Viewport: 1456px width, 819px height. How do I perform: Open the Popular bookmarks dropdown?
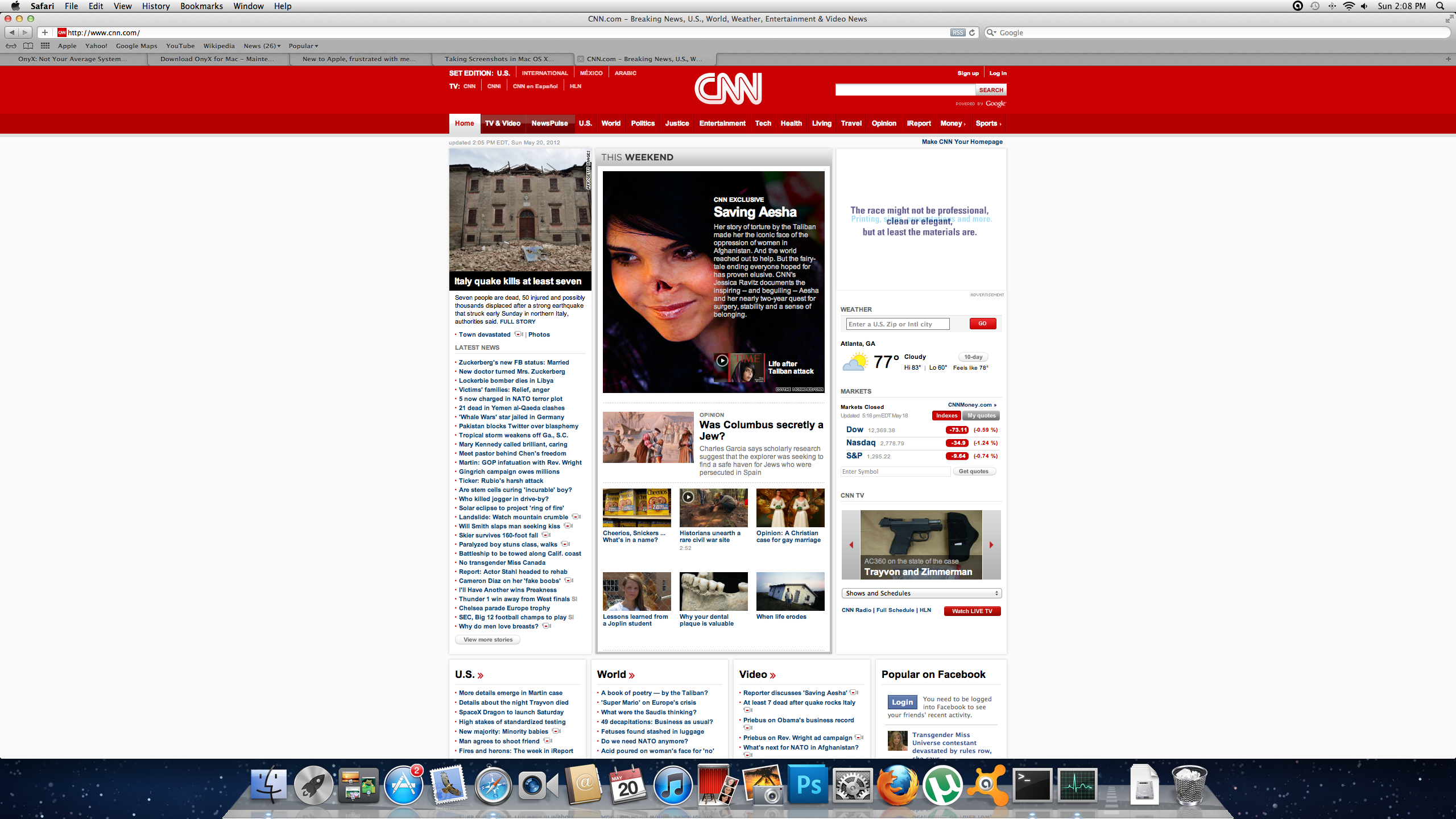pyautogui.click(x=303, y=46)
